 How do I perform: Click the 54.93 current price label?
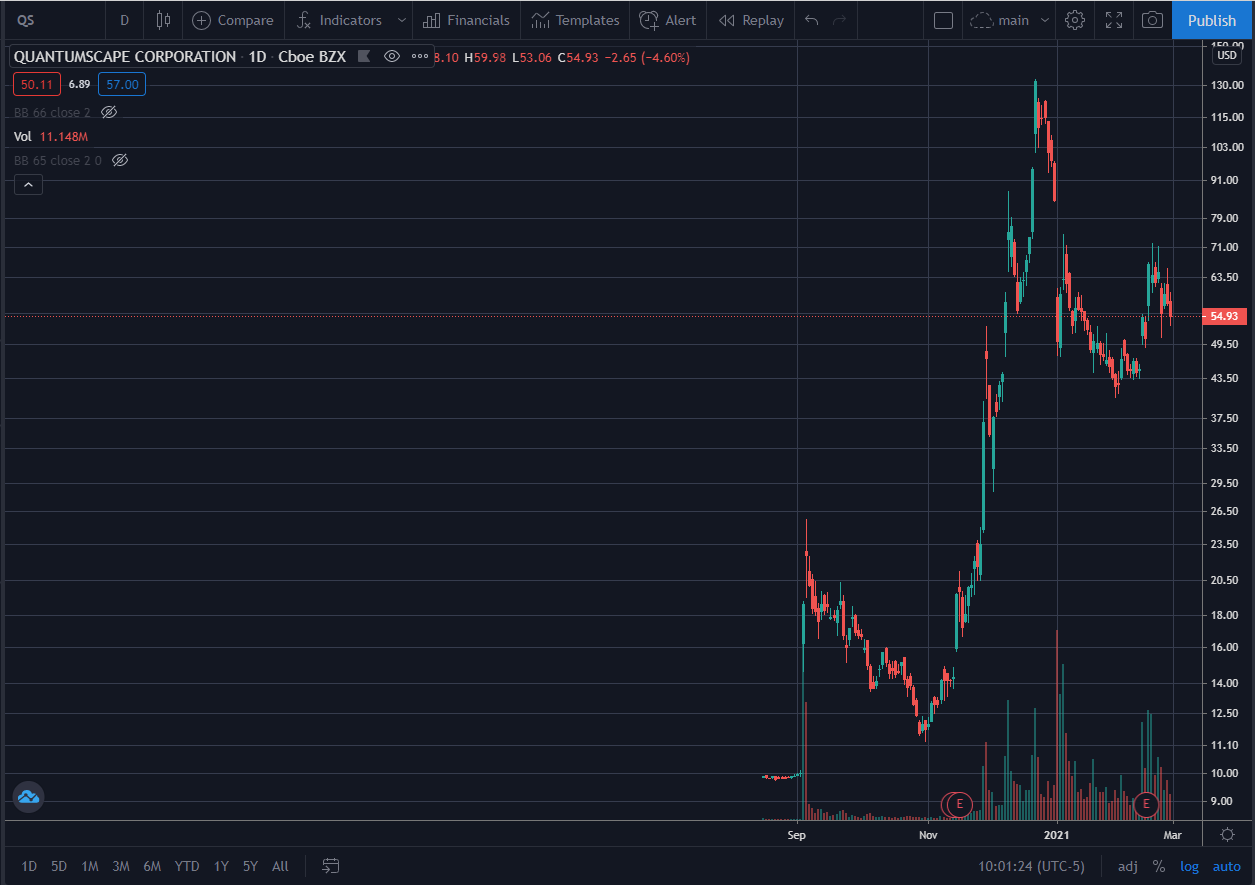pyautogui.click(x=1226, y=316)
